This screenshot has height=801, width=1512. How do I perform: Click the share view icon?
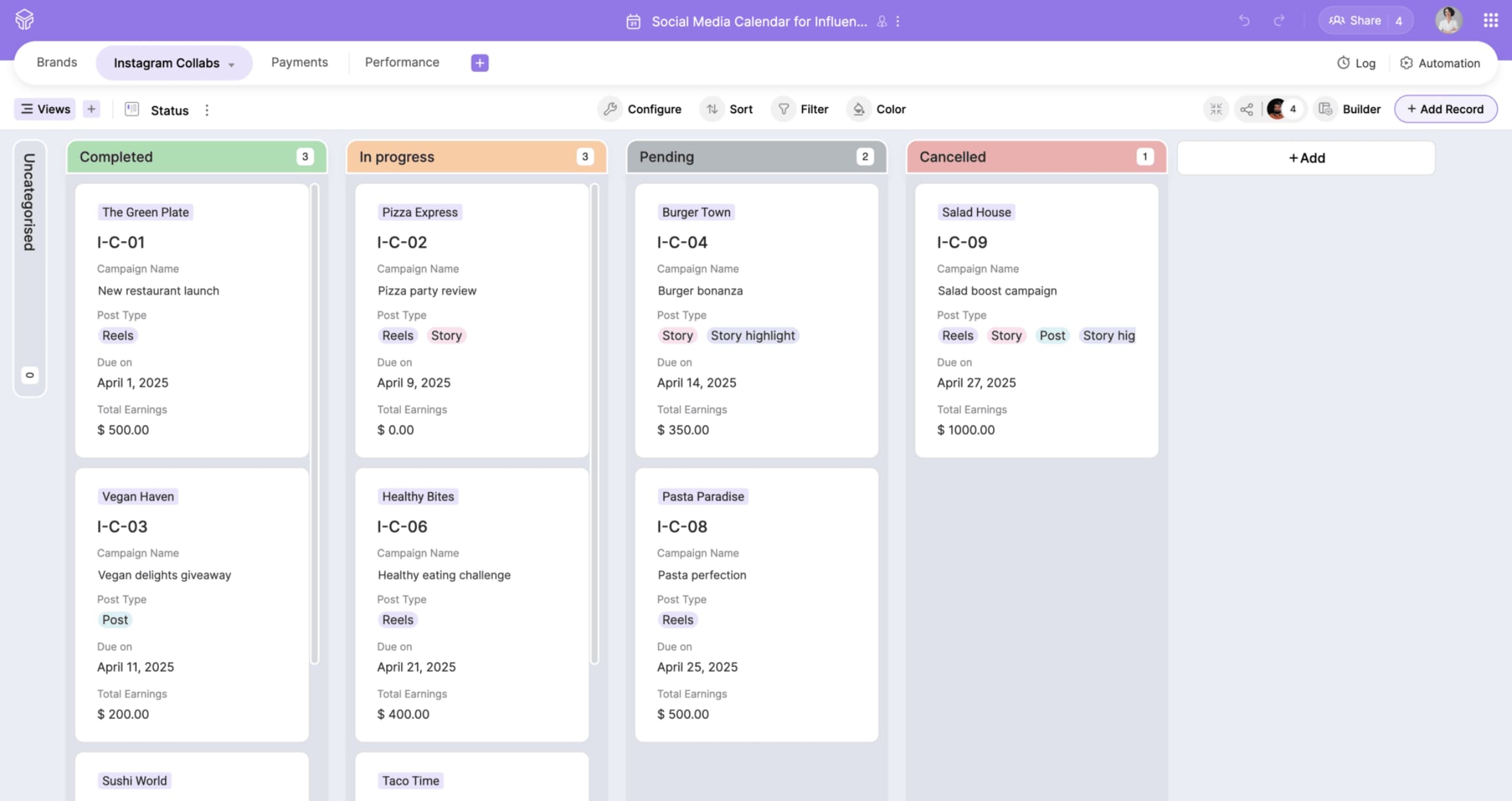click(1246, 109)
